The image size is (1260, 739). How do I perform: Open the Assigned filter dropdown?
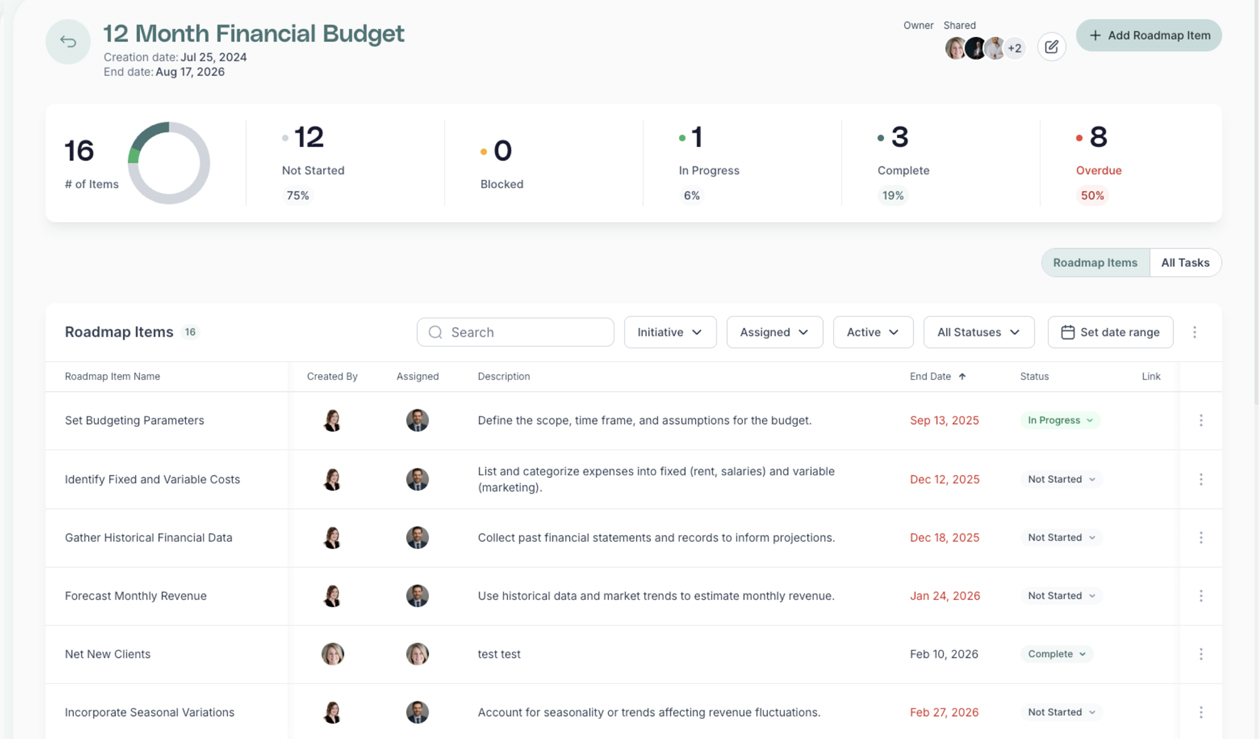775,332
